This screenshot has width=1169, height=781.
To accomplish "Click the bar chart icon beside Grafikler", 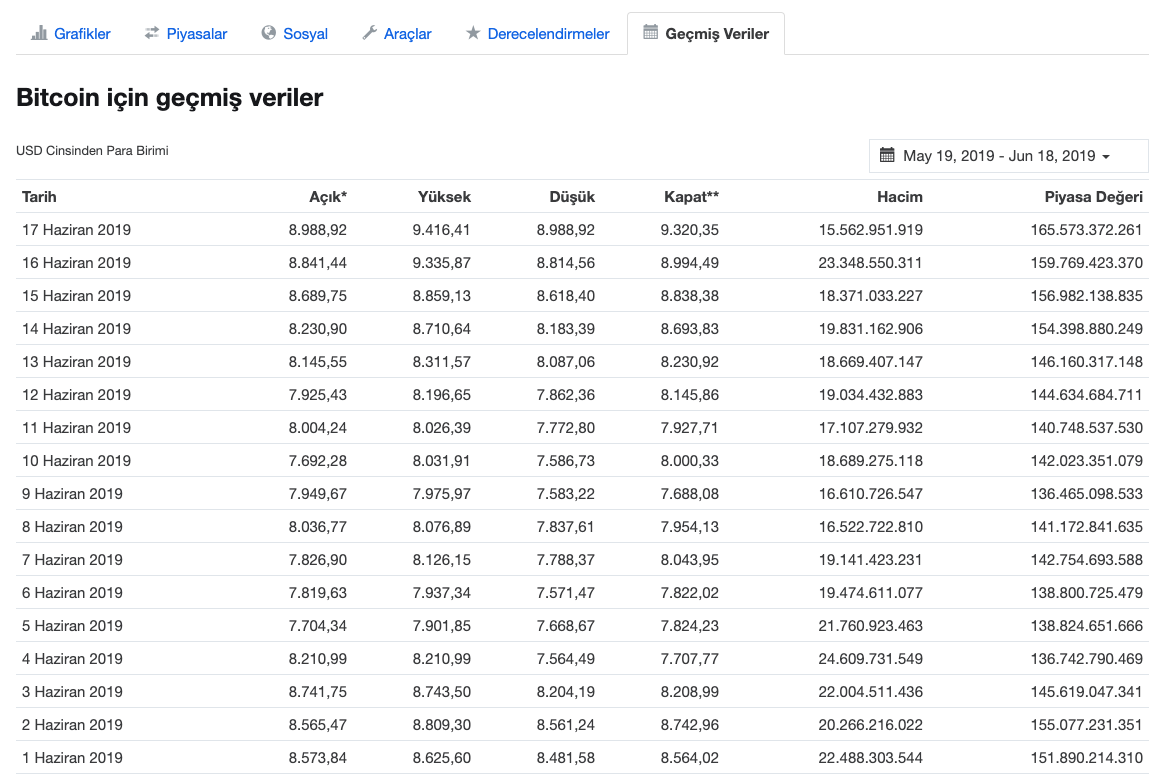I will pos(39,33).
